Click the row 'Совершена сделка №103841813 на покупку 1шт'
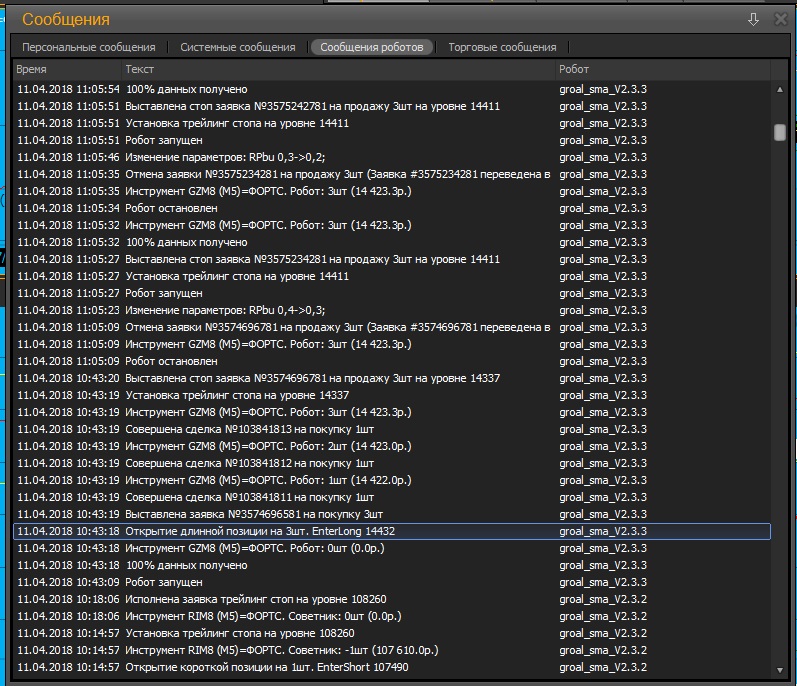The height and width of the screenshot is (686, 797). tap(249, 429)
